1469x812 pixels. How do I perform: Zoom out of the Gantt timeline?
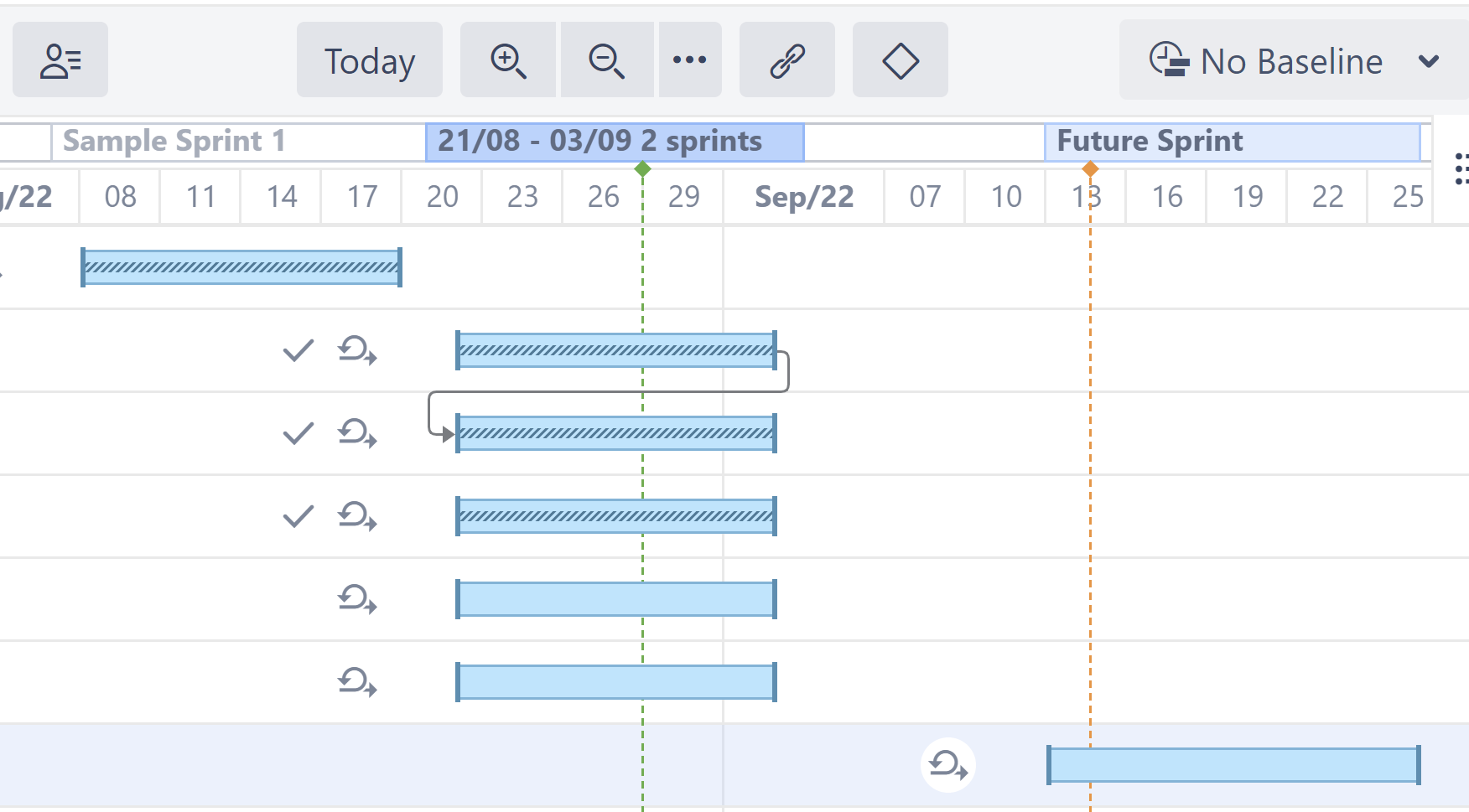(606, 60)
